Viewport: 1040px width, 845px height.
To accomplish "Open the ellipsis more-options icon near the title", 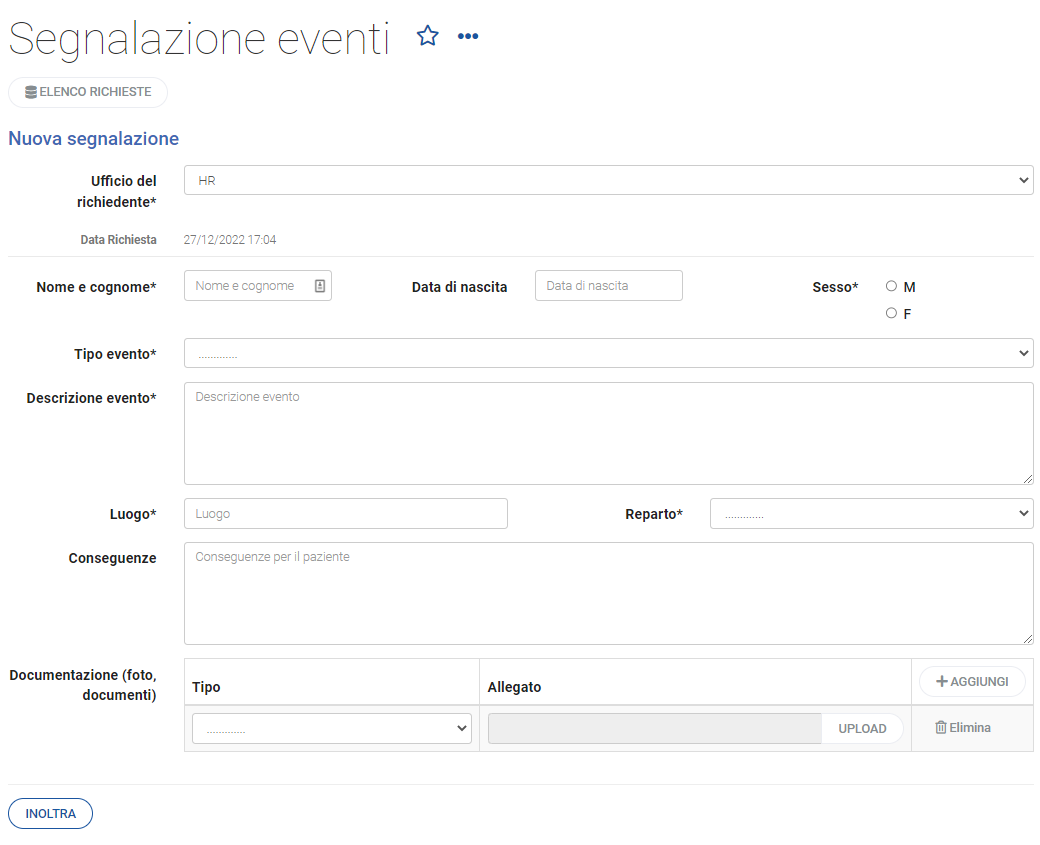I will (x=468, y=36).
